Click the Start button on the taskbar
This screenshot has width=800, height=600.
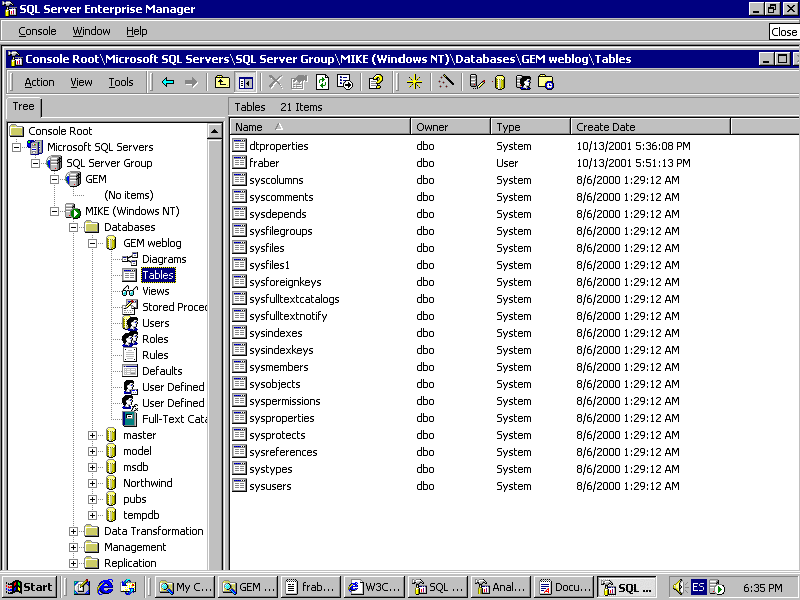(x=29, y=587)
